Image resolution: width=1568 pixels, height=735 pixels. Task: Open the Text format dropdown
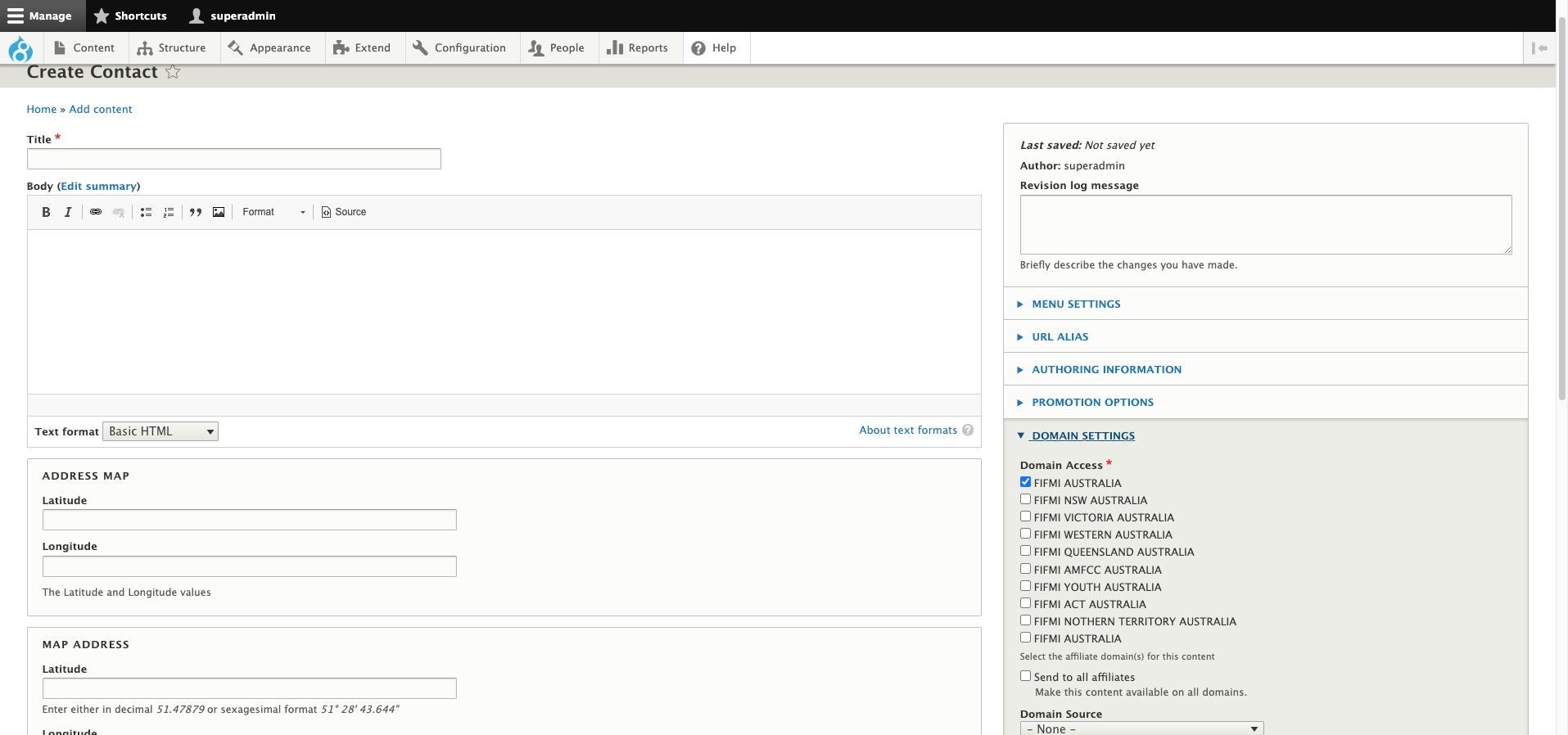[x=160, y=431]
